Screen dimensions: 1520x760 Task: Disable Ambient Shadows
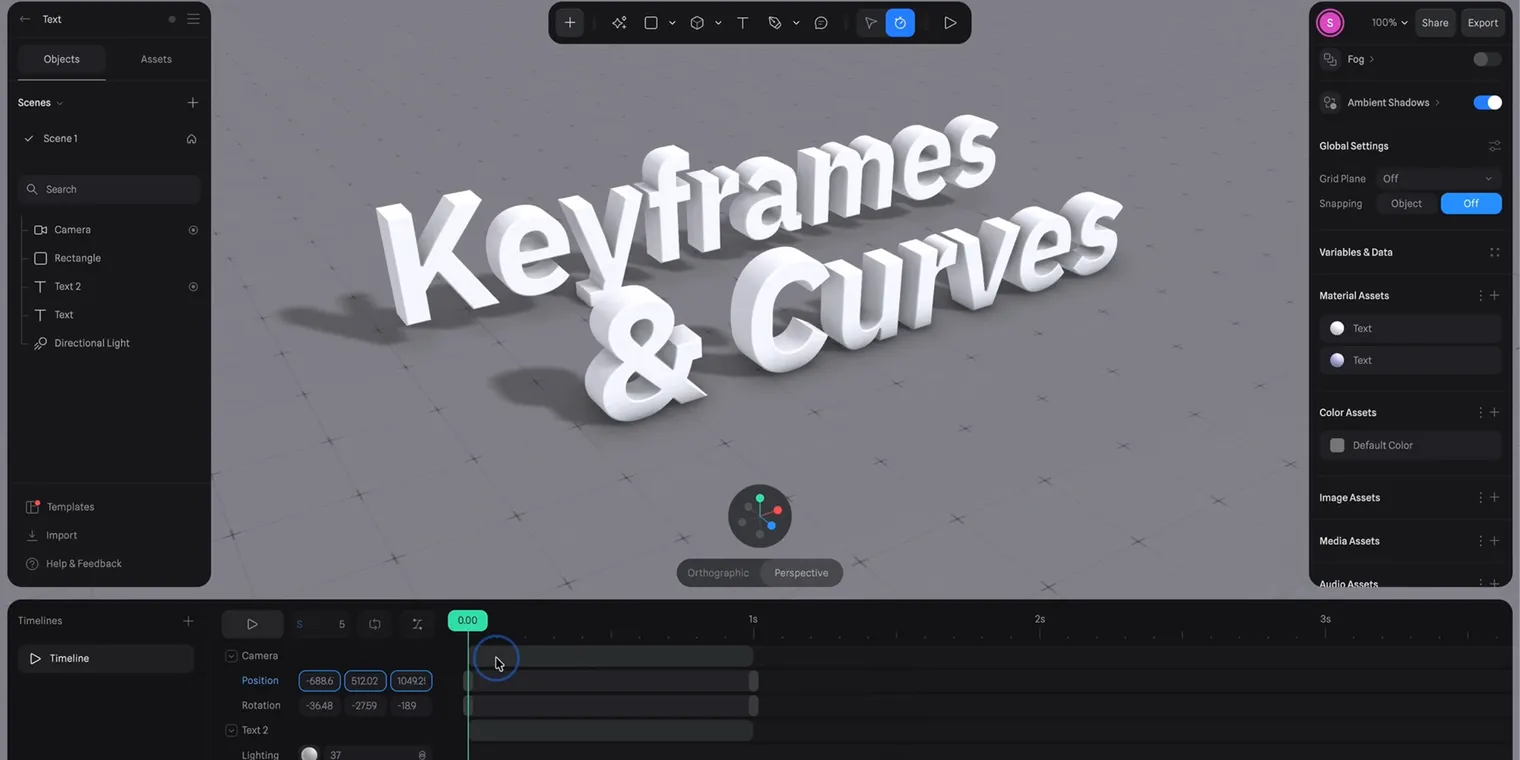click(1487, 102)
